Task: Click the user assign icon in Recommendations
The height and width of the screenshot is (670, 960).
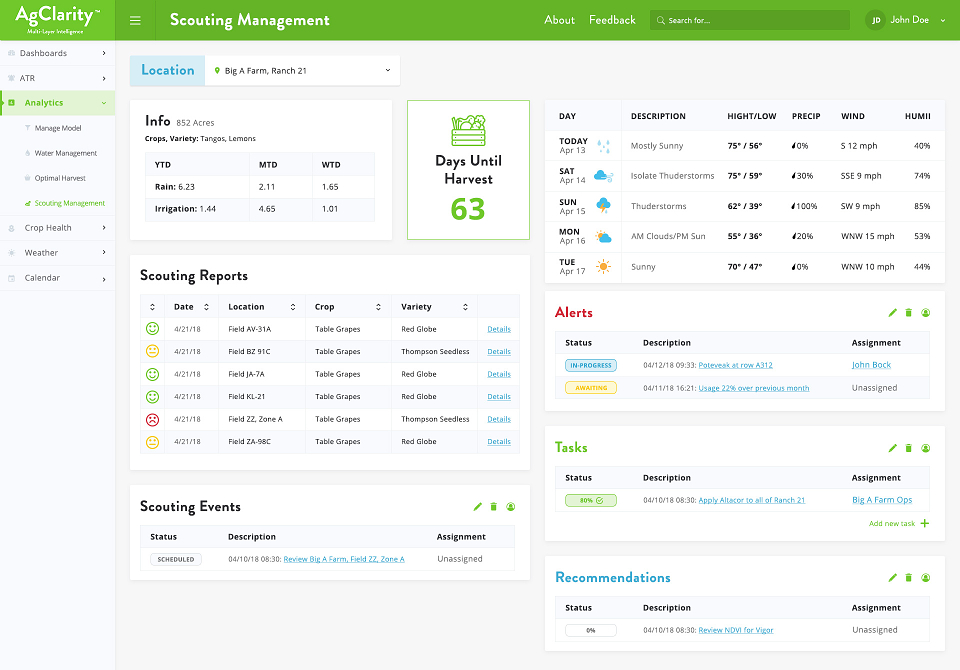Action: pyautogui.click(x=926, y=578)
